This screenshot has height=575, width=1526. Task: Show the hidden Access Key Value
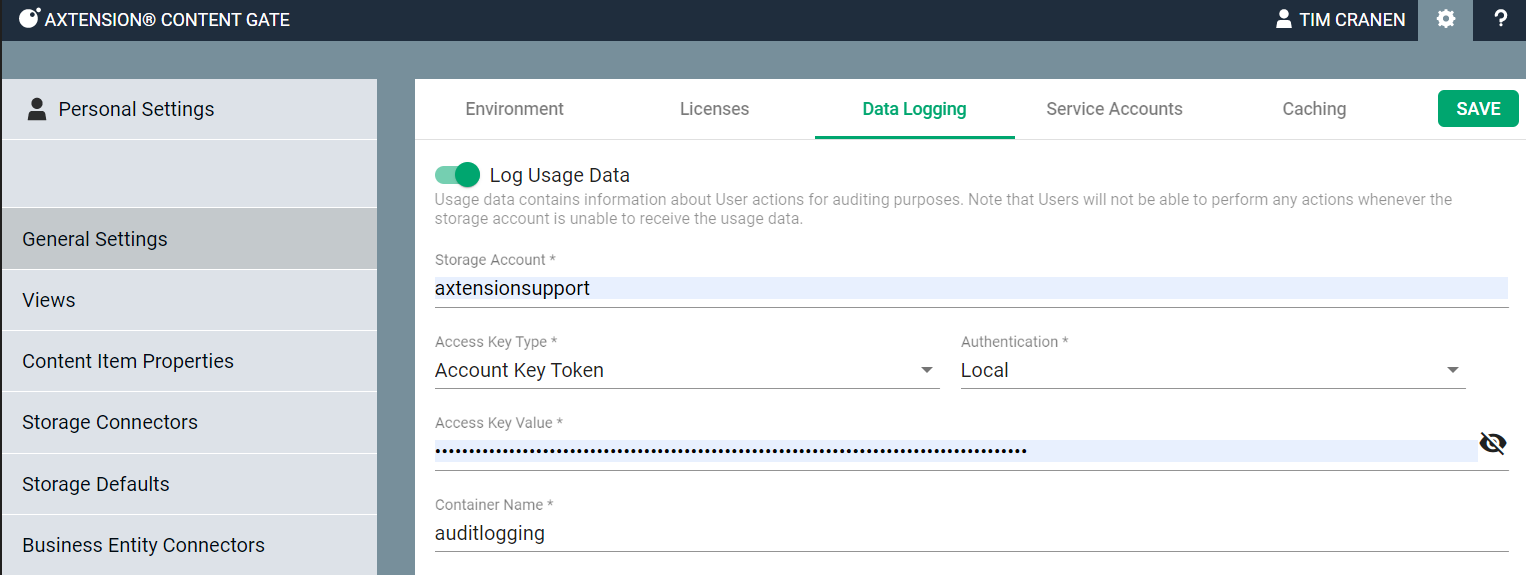(x=1492, y=443)
